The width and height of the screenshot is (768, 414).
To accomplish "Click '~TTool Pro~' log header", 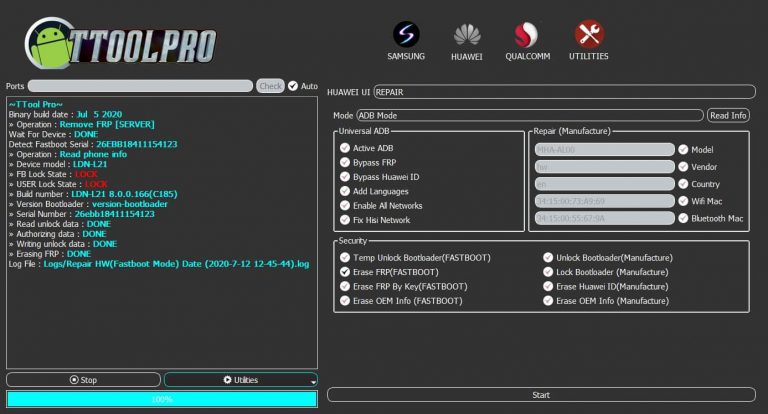I will pos(36,104).
